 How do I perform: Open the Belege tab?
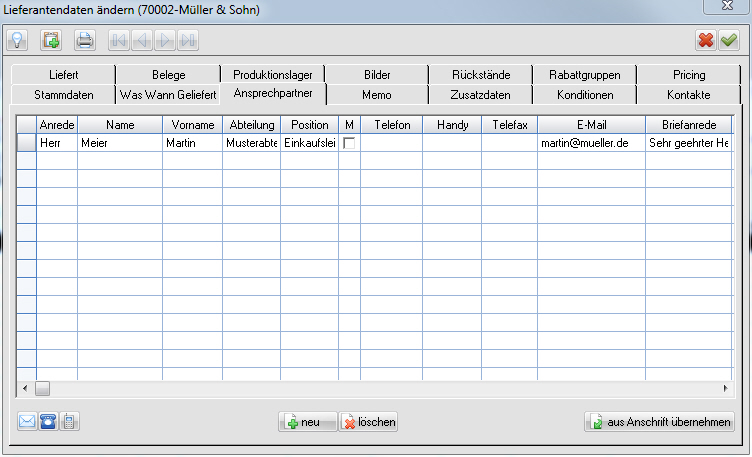coord(168,75)
